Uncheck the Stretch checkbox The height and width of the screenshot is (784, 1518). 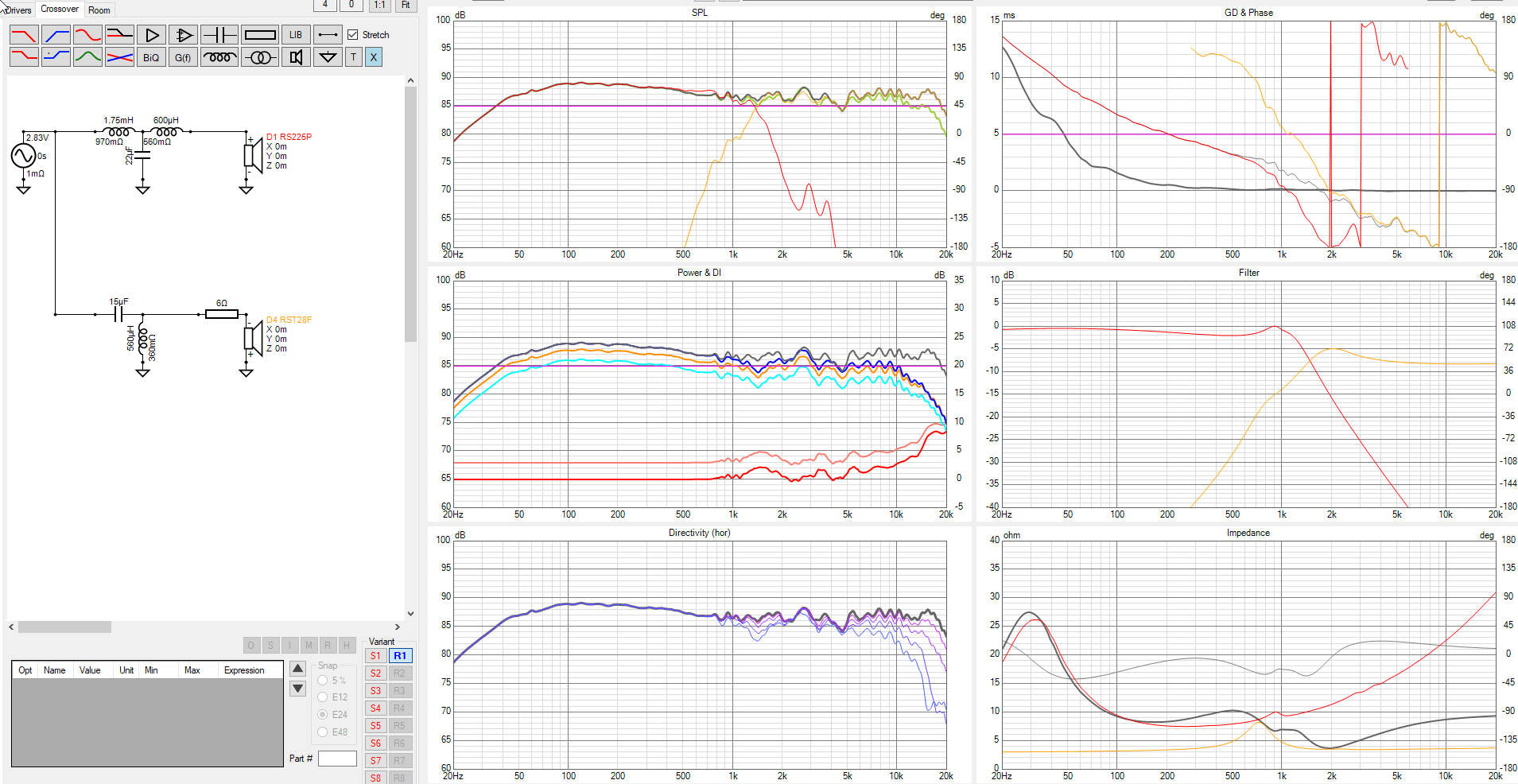tap(353, 35)
